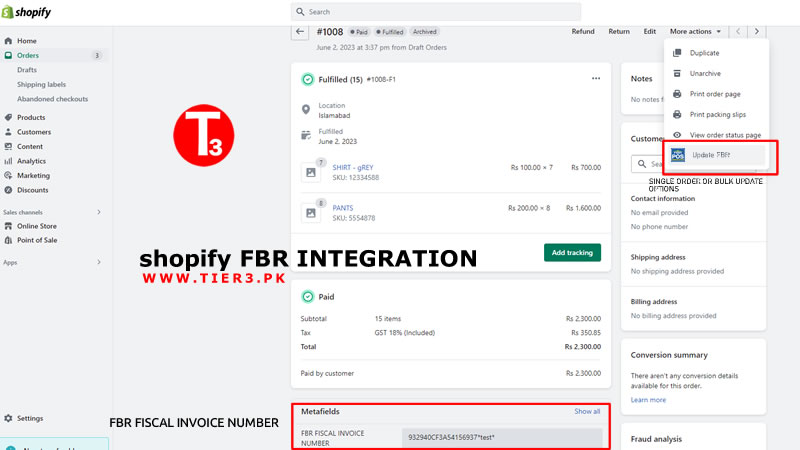Click the Point of Sale icon
This screenshot has height=450, width=800.
coord(8,240)
